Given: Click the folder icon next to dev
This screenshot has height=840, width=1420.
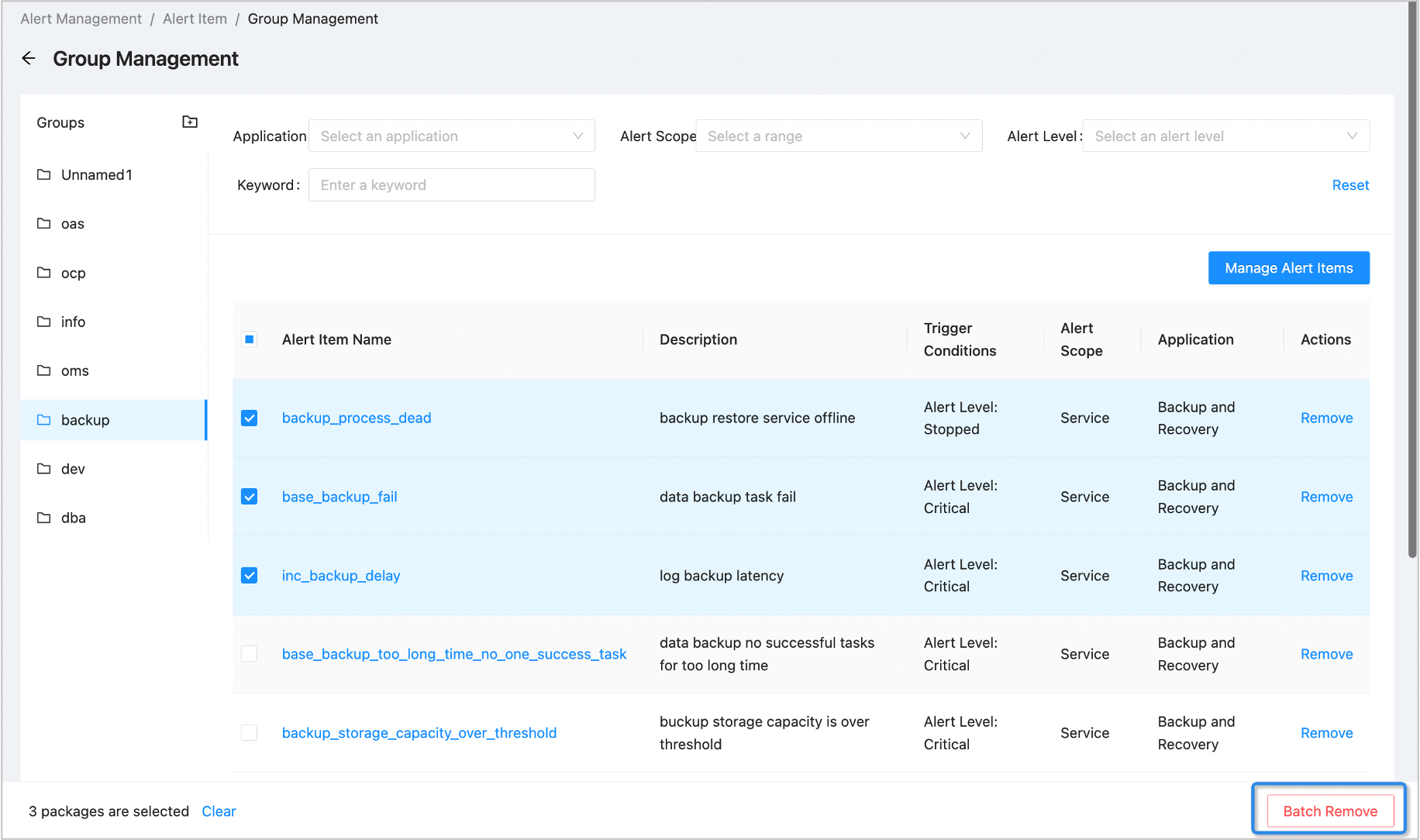Looking at the screenshot, I should (44, 469).
